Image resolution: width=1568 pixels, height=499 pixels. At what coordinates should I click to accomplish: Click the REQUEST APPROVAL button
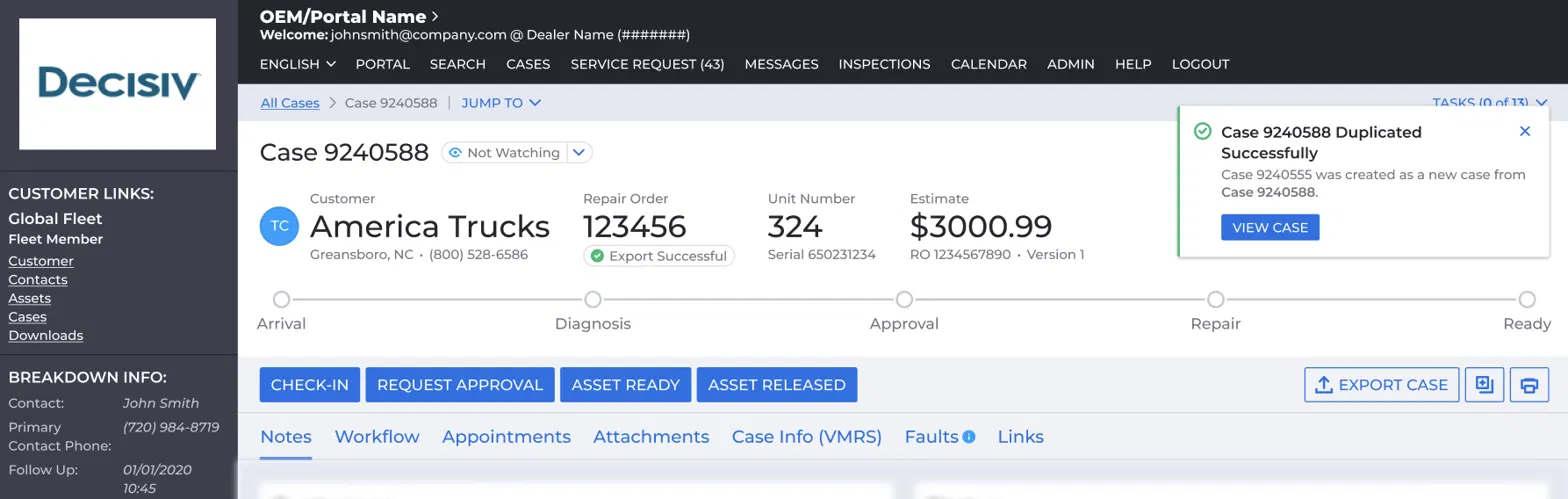460,385
